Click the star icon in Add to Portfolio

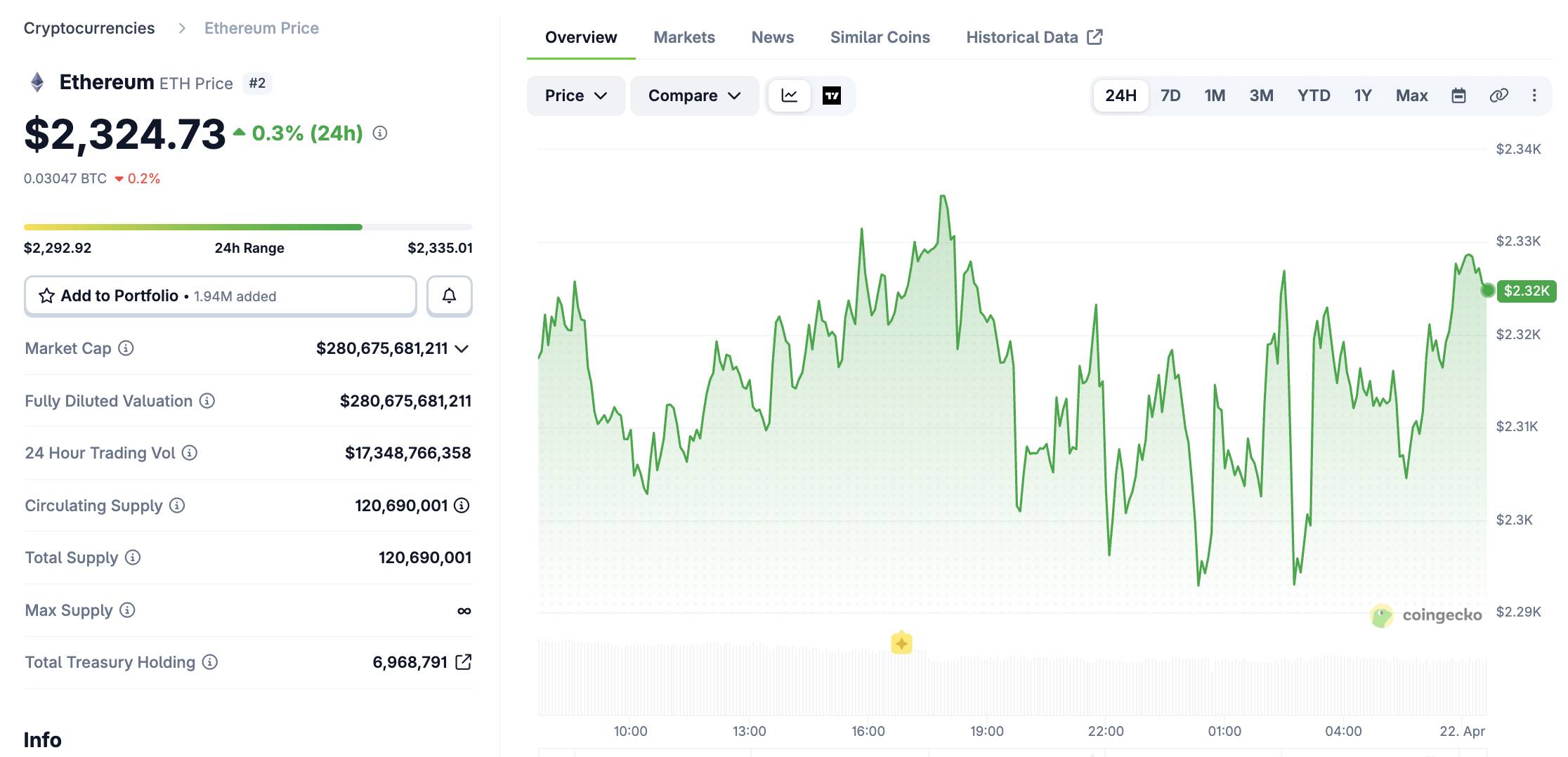tap(46, 296)
